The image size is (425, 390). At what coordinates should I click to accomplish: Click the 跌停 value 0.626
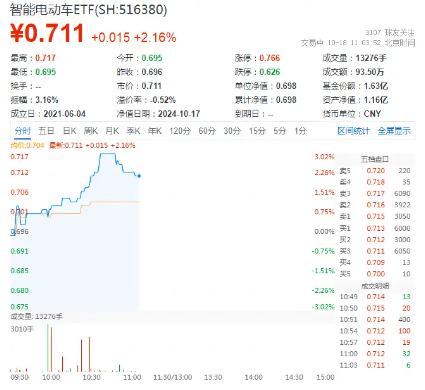(x=270, y=72)
